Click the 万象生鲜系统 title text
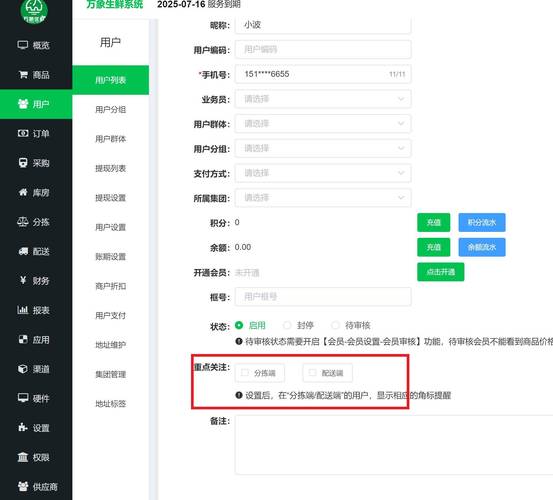The height and width of the screenshot is (500, 553). pyautogui.click(x=115, y=4)
